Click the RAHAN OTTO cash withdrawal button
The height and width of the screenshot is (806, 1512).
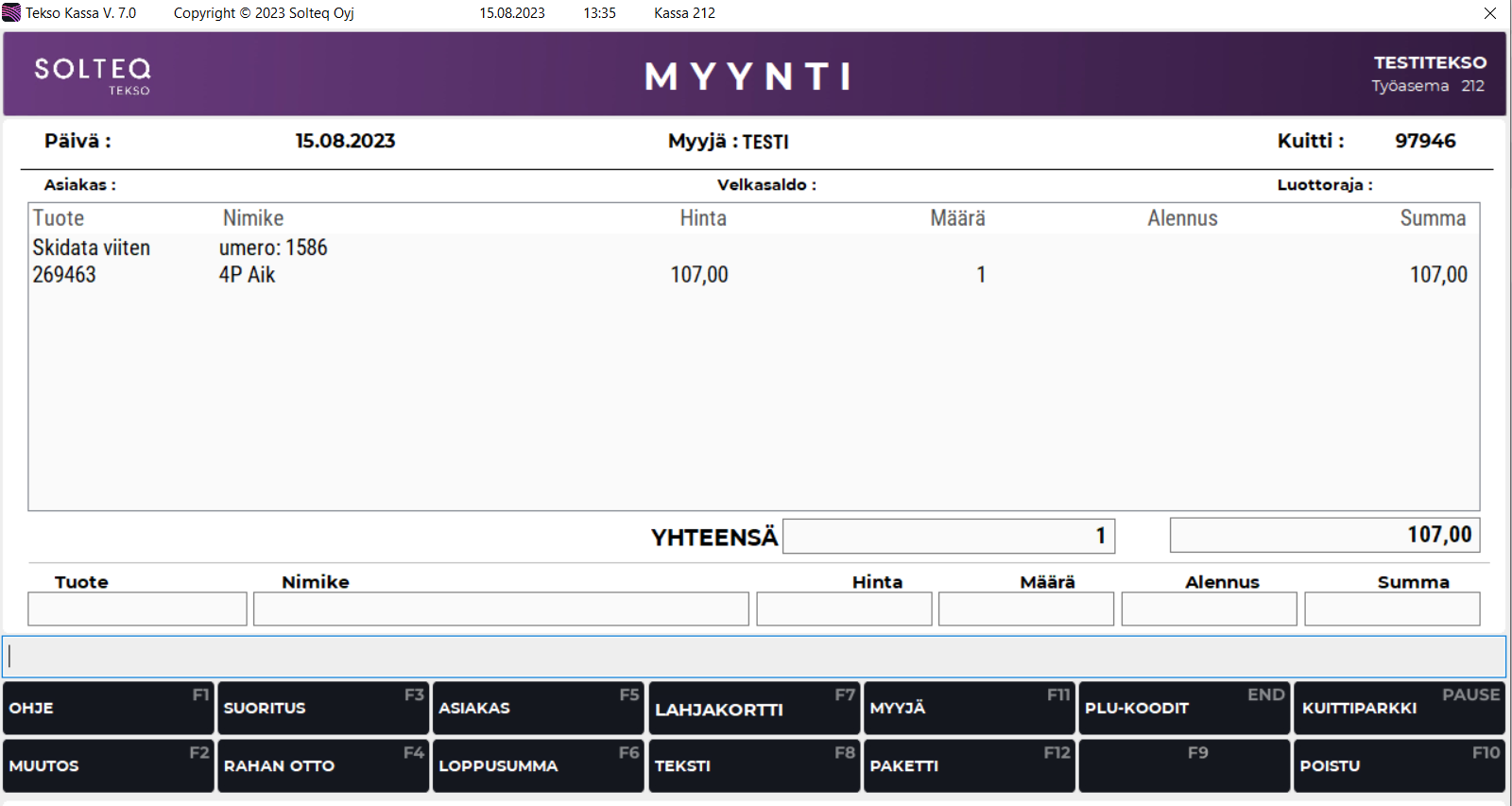coord(322,765)
